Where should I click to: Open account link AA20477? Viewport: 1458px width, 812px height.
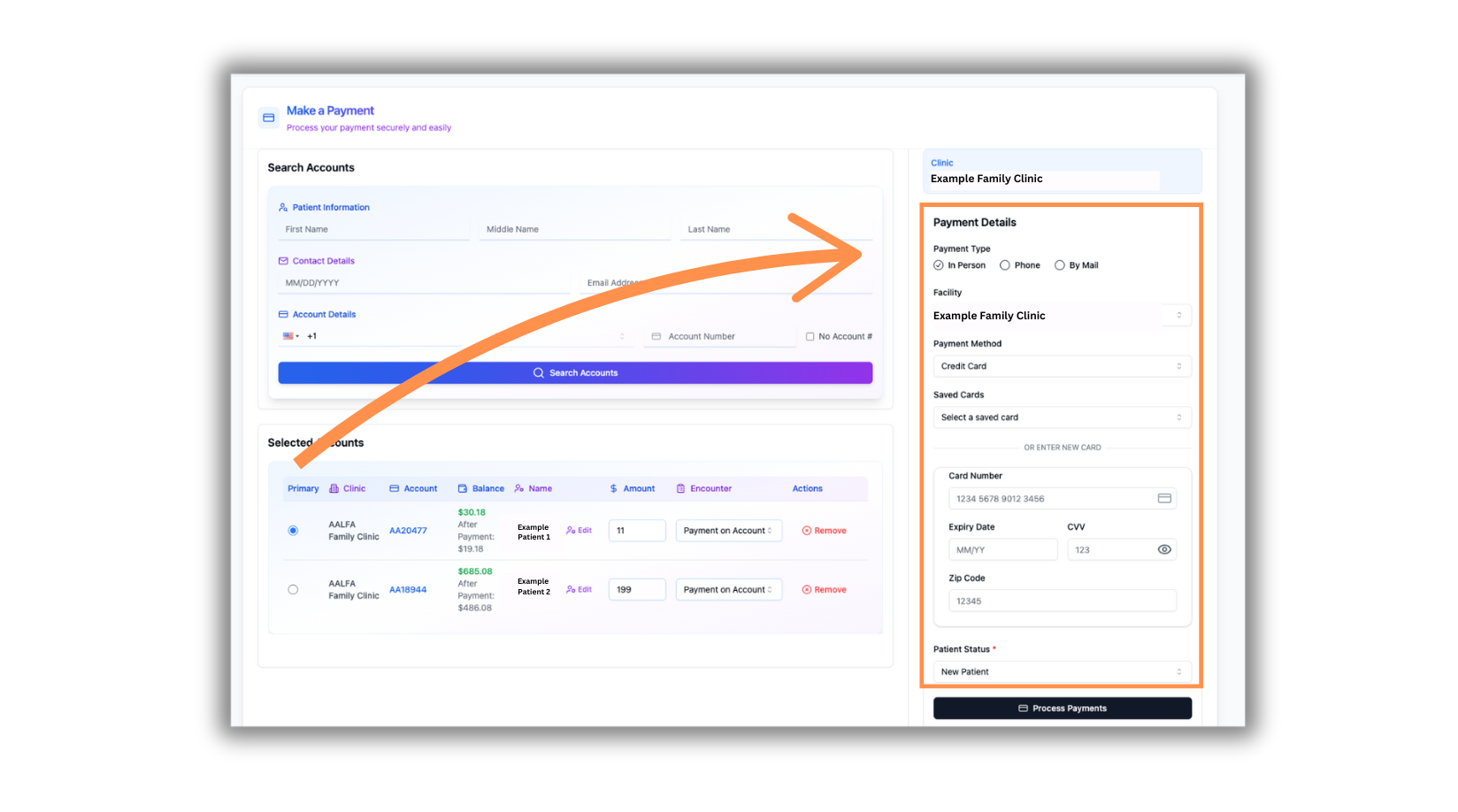click(408, 531)
